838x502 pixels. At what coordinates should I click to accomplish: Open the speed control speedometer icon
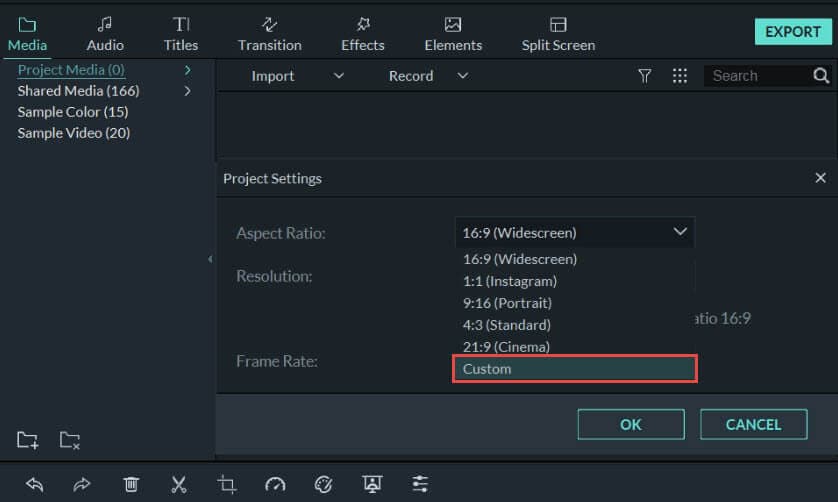point(275,484)
